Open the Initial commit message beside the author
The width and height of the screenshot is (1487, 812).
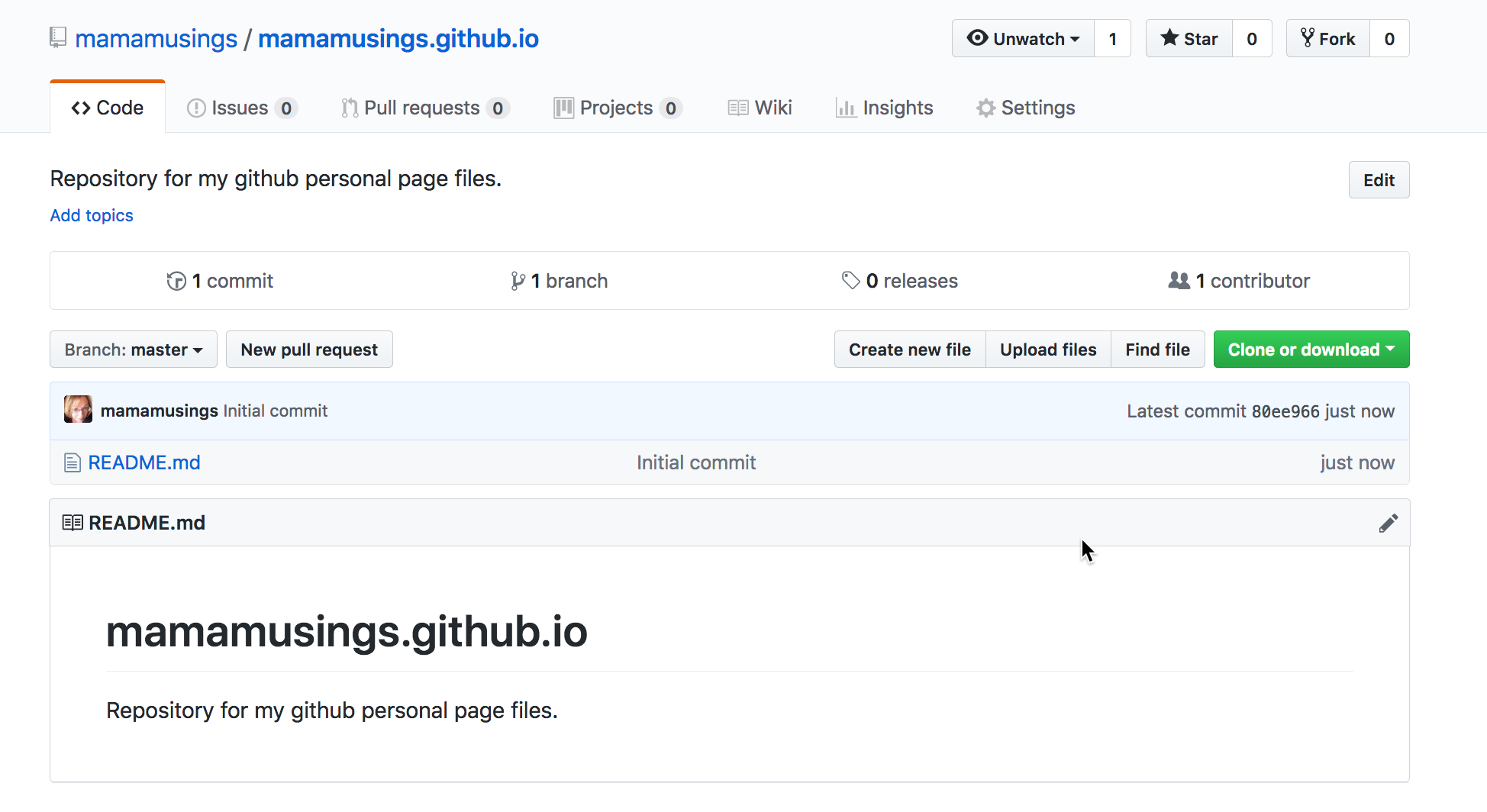click(x=276, y=411)
